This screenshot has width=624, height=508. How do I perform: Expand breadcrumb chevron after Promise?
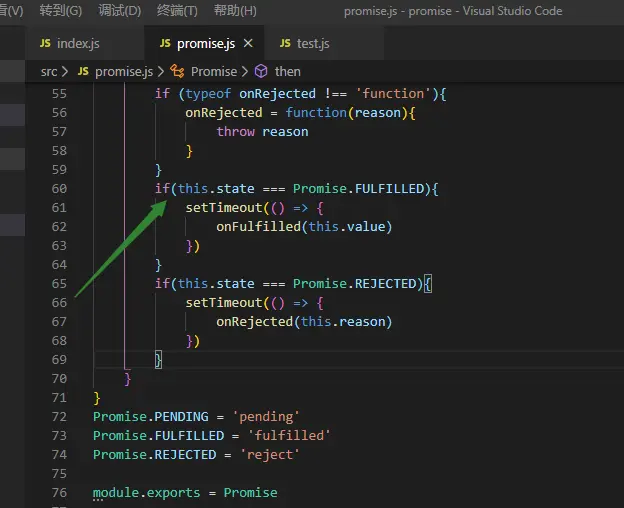(245, 72)
